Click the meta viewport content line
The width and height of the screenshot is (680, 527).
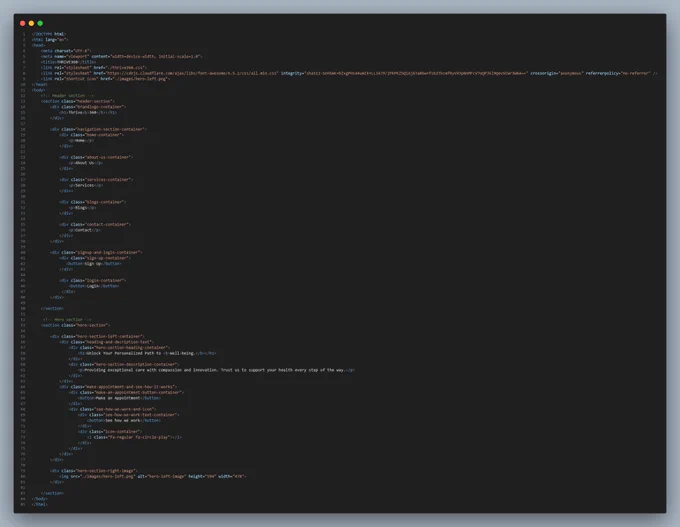click(x=121, y=56)
